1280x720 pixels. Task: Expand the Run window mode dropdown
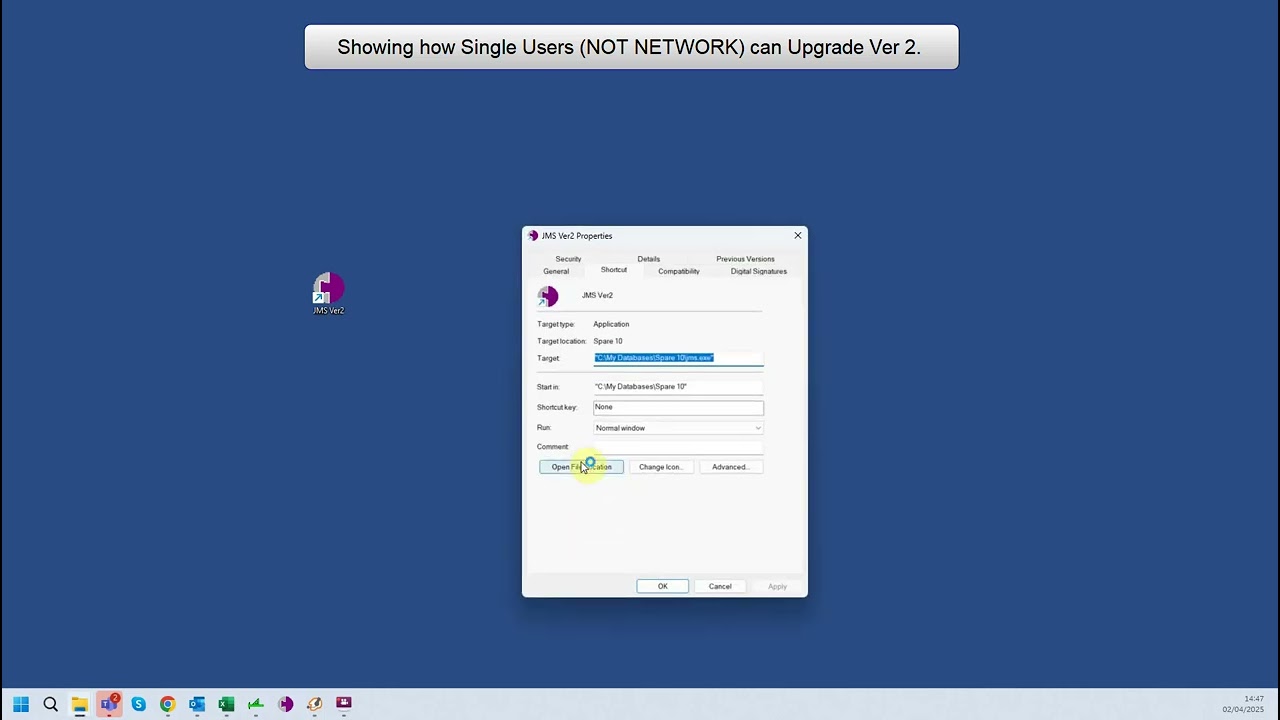pos(678,428)
